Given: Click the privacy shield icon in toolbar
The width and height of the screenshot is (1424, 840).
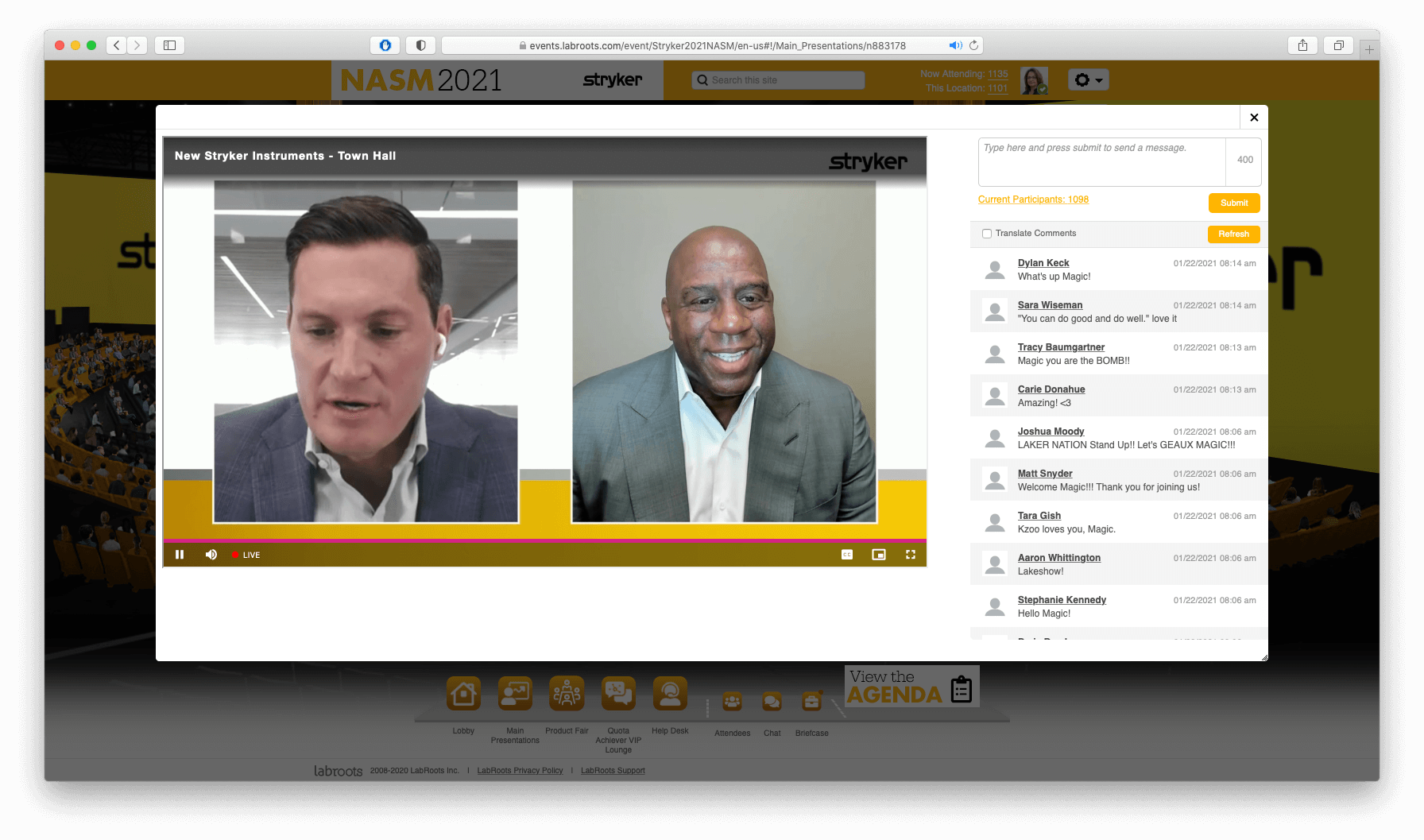Looking at the screenshot, I should [x=420, y=45].
